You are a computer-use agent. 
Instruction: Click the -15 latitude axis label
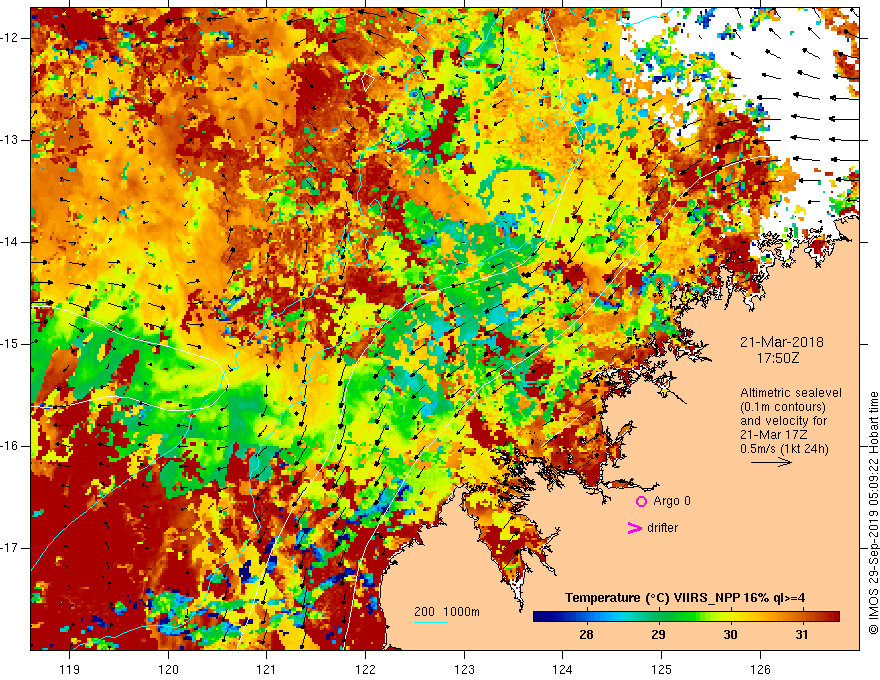coord(11,344)
